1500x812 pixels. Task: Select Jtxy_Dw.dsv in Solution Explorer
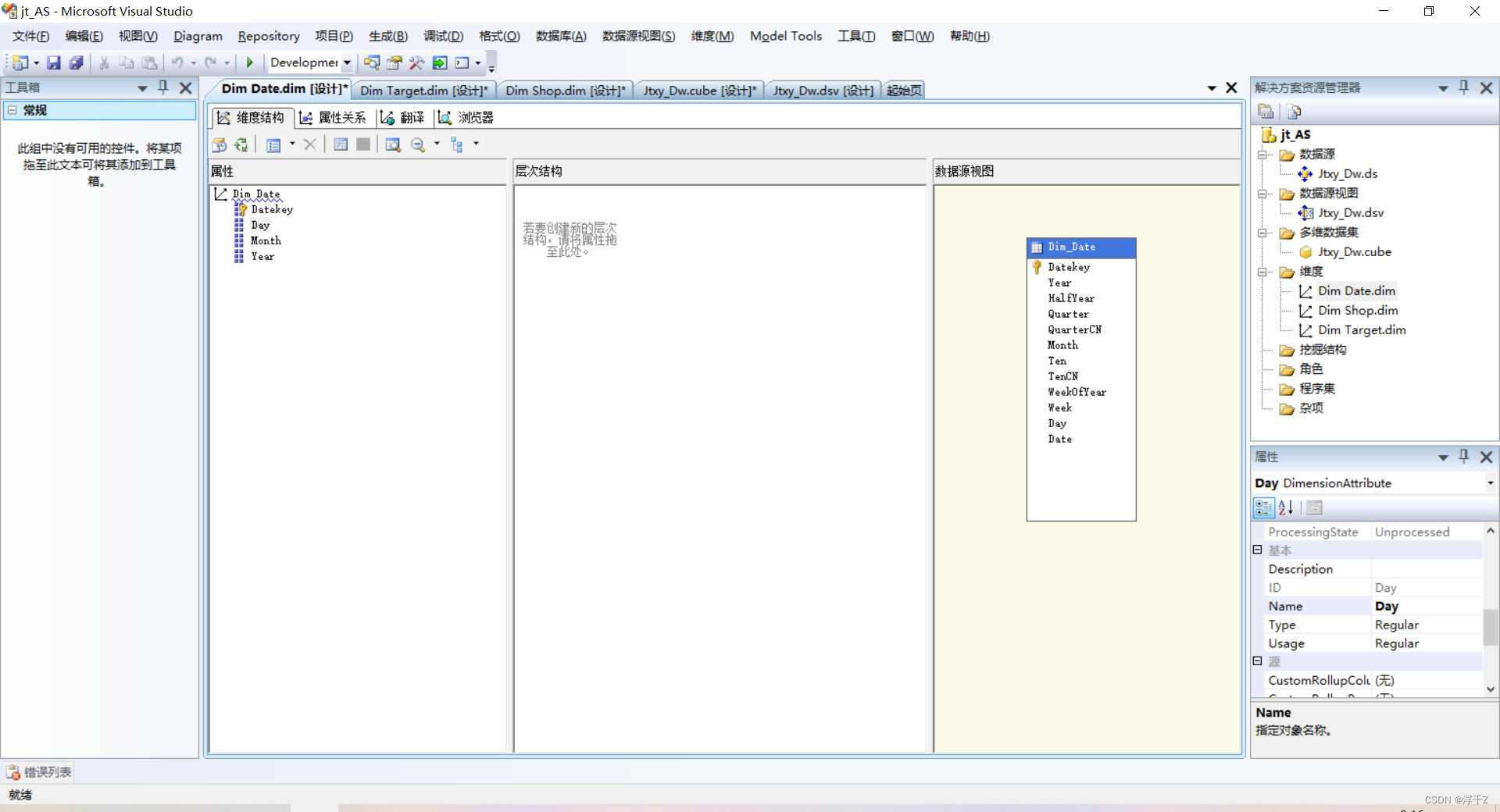point(1351,213)
